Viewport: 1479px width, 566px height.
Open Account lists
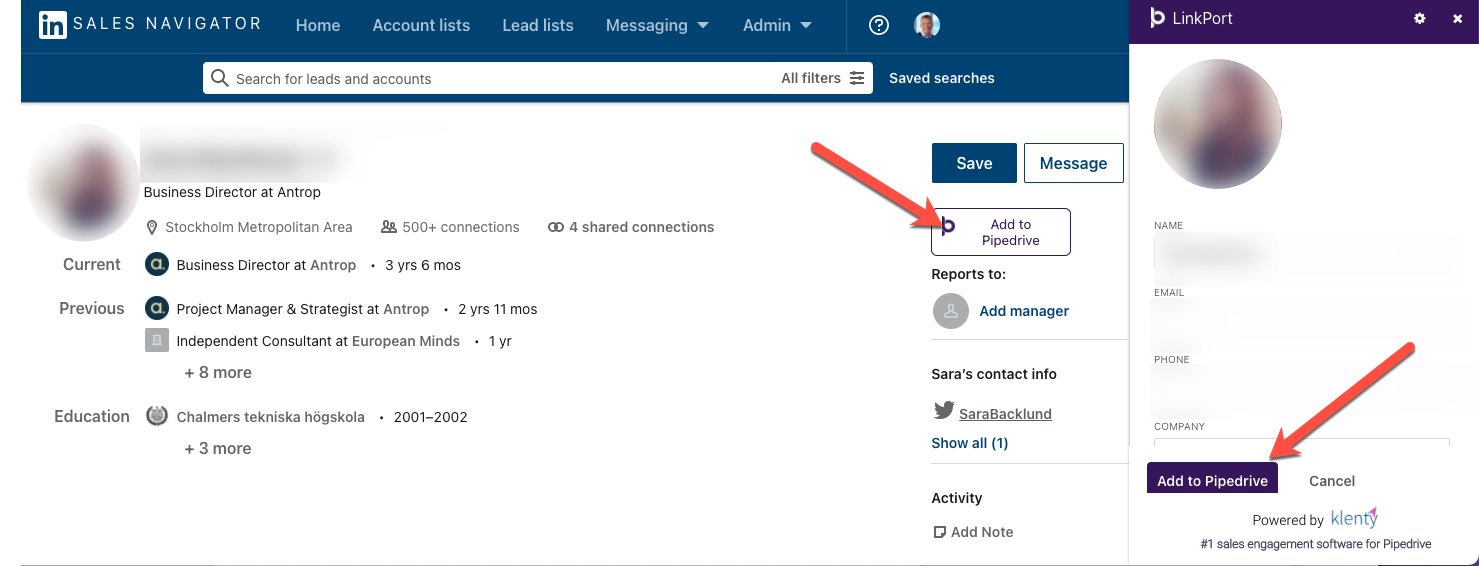click(x=421, y=25)
